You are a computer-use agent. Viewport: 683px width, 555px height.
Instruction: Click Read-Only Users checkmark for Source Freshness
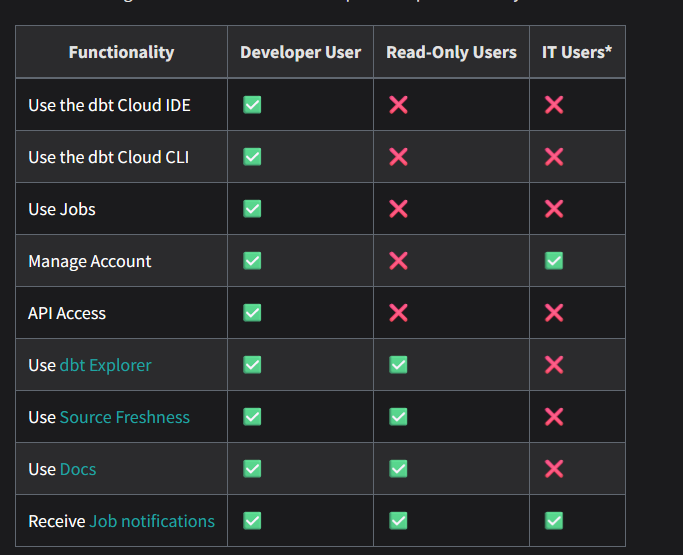point(398,416)
